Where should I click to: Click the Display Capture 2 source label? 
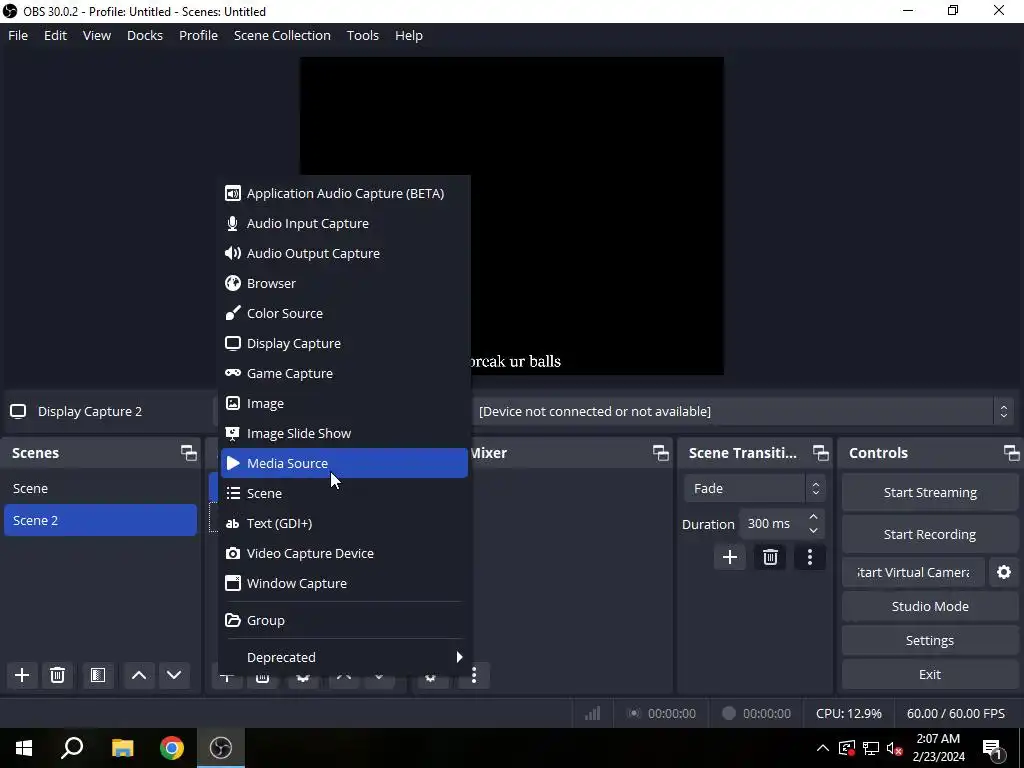pos(89,411)
